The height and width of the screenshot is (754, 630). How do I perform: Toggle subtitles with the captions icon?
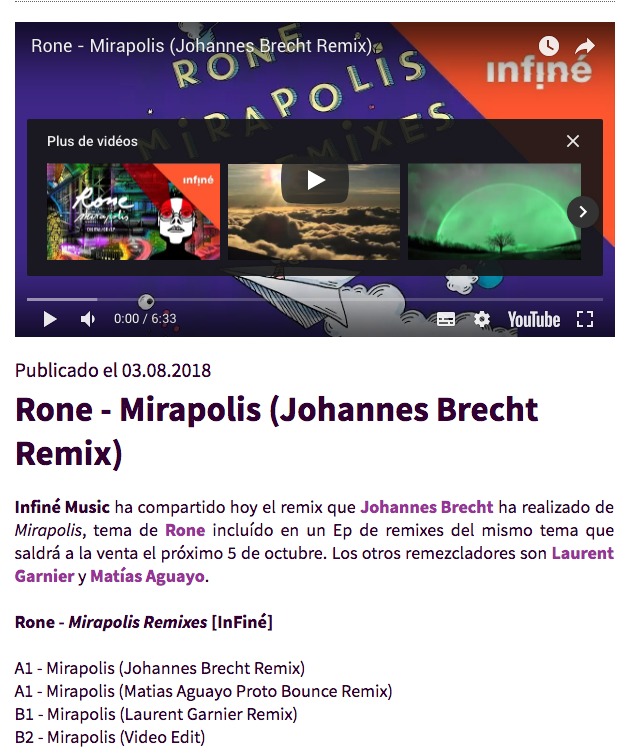point(446,319)
